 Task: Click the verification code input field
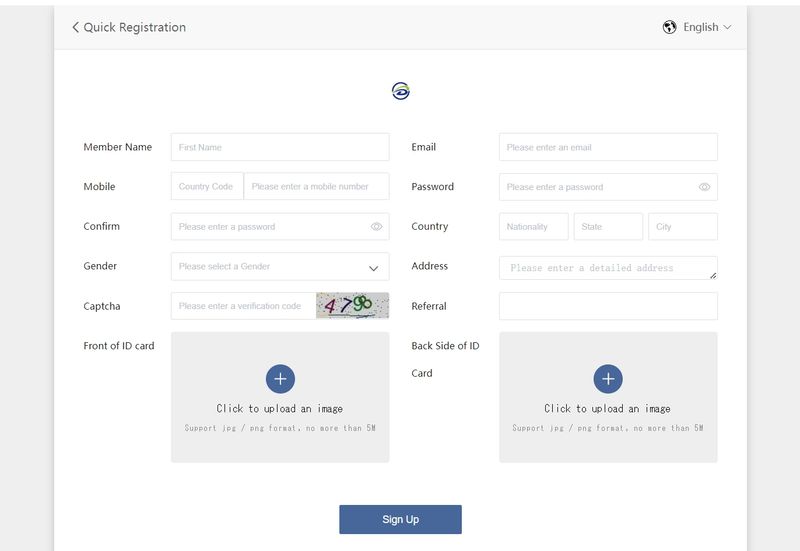pos(243,306)
